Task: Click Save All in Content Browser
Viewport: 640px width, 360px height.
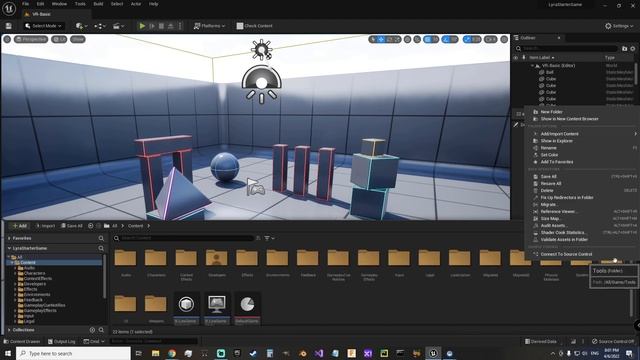Action: click(71, 226)
